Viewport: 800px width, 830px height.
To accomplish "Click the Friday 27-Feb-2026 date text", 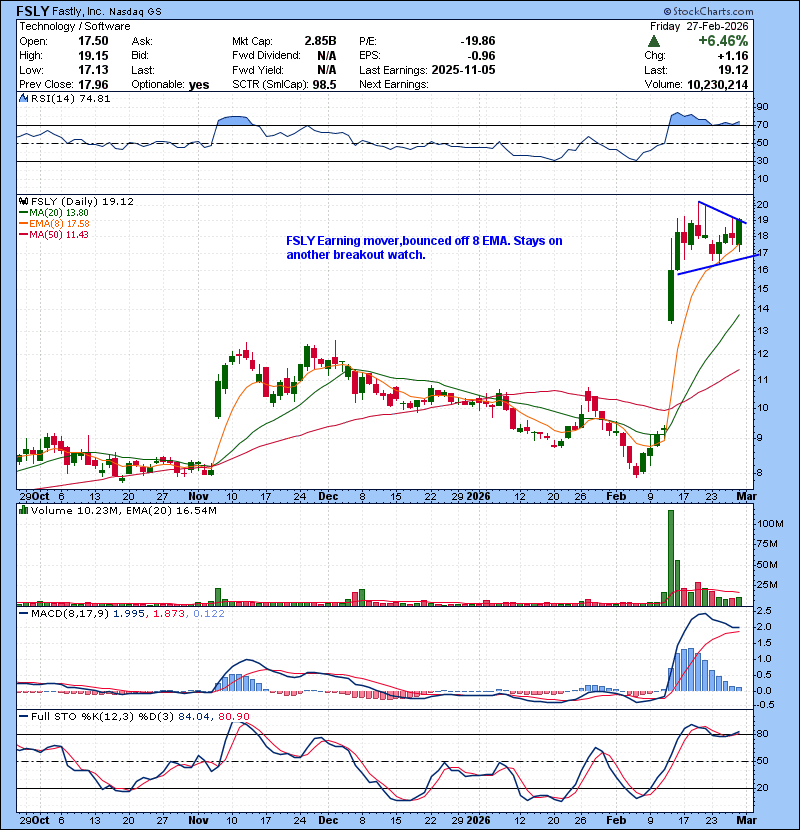I will (x=699, y=26).
